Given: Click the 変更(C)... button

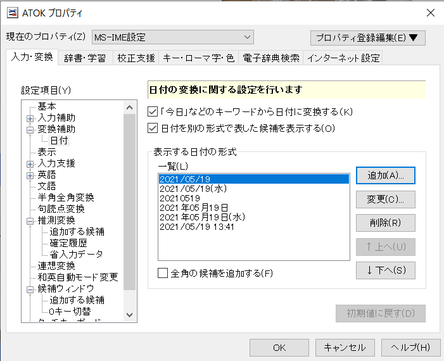Looking at the screenshot, I should [x=385, y=199].
